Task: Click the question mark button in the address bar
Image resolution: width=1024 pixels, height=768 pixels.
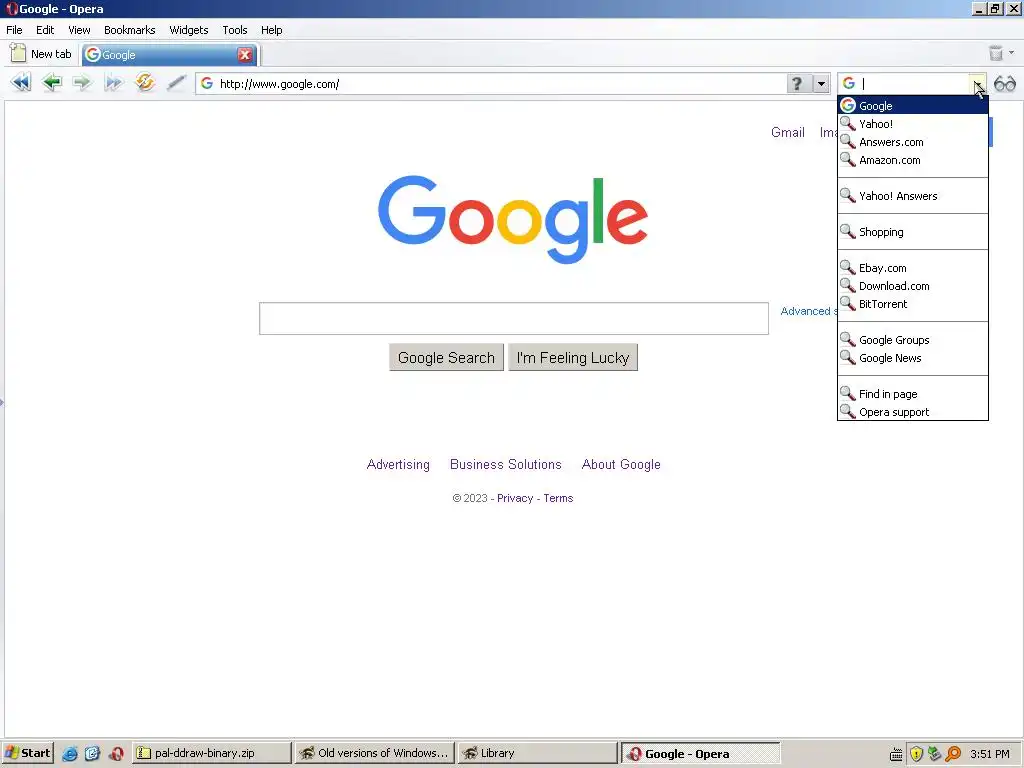Action: (x=797, y=84)
